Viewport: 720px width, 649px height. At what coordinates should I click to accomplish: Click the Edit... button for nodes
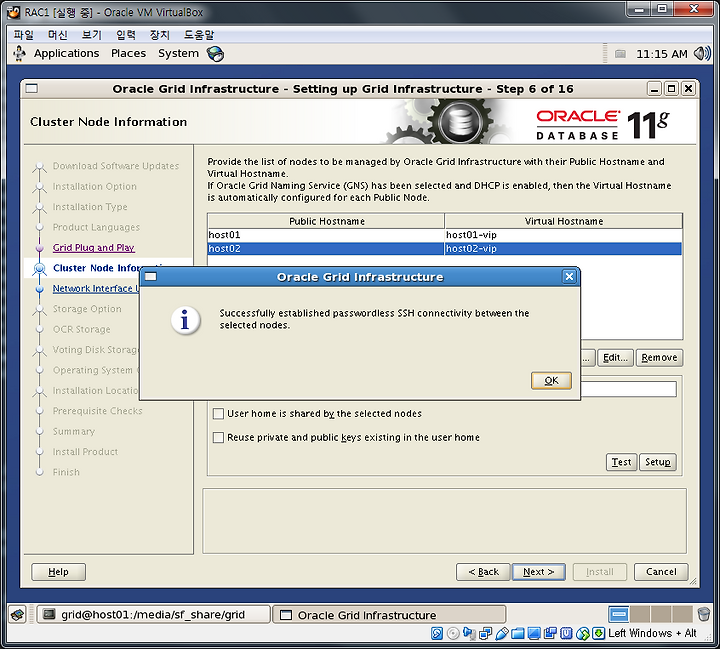point(615,357)
